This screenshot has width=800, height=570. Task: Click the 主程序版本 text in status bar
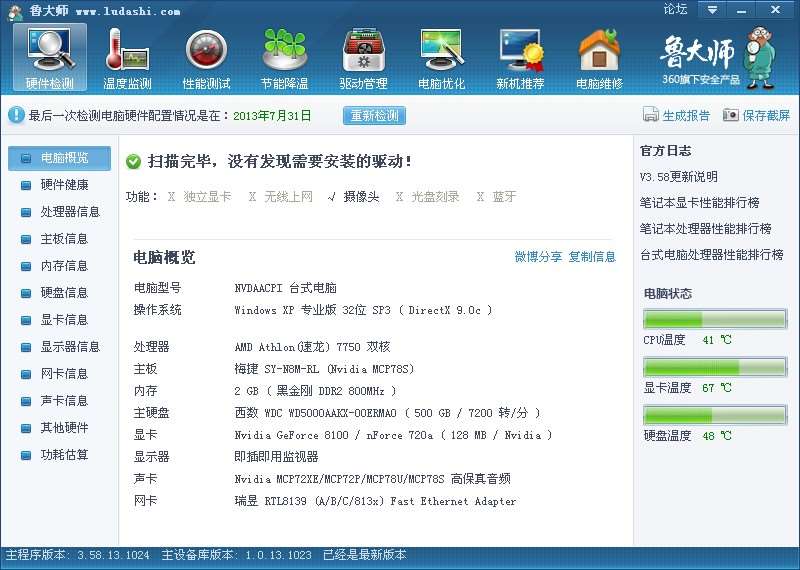point(78,555)
